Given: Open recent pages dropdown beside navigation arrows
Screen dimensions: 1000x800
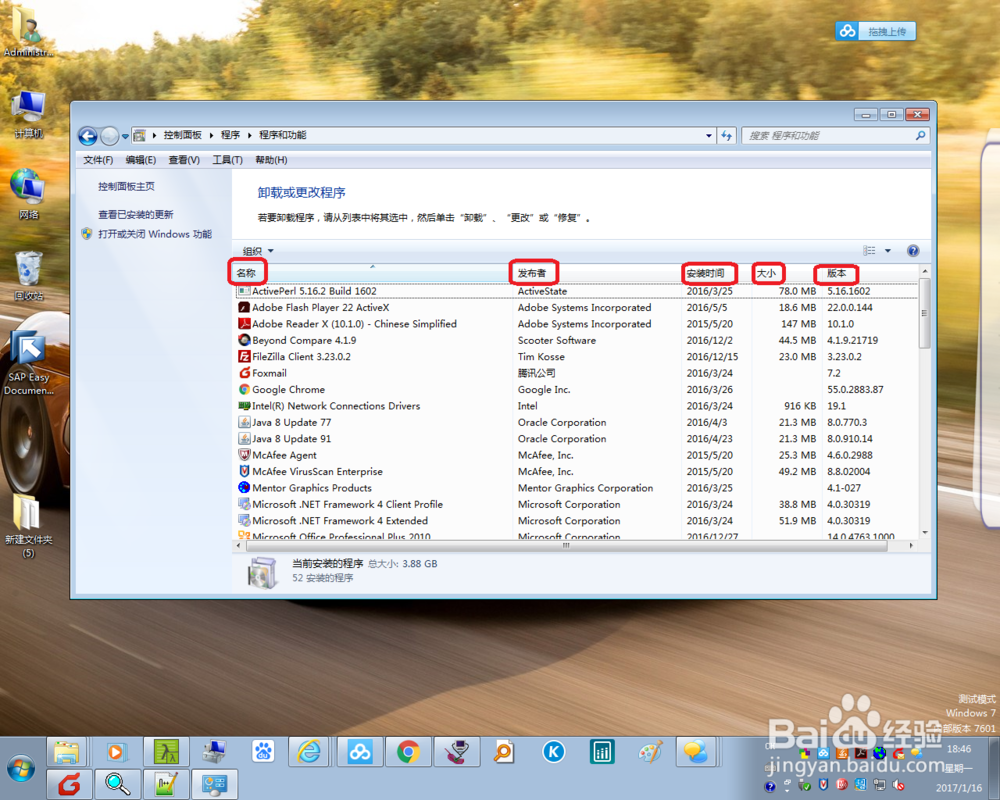Looking at the screenshot, I should coord(125,136).
